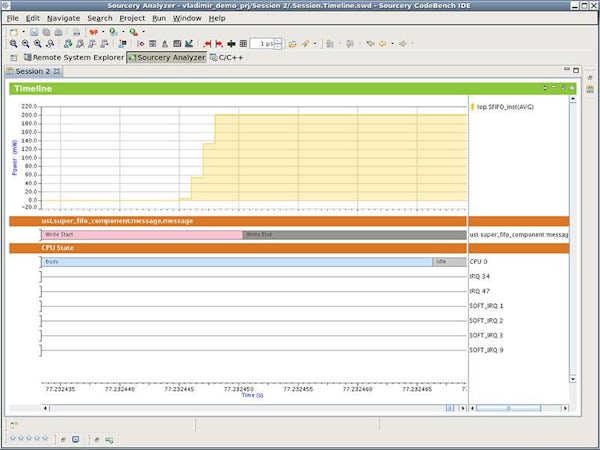Click the 1 ps time step input field
The image size is (600, 450).
click(x=262, y=44)
